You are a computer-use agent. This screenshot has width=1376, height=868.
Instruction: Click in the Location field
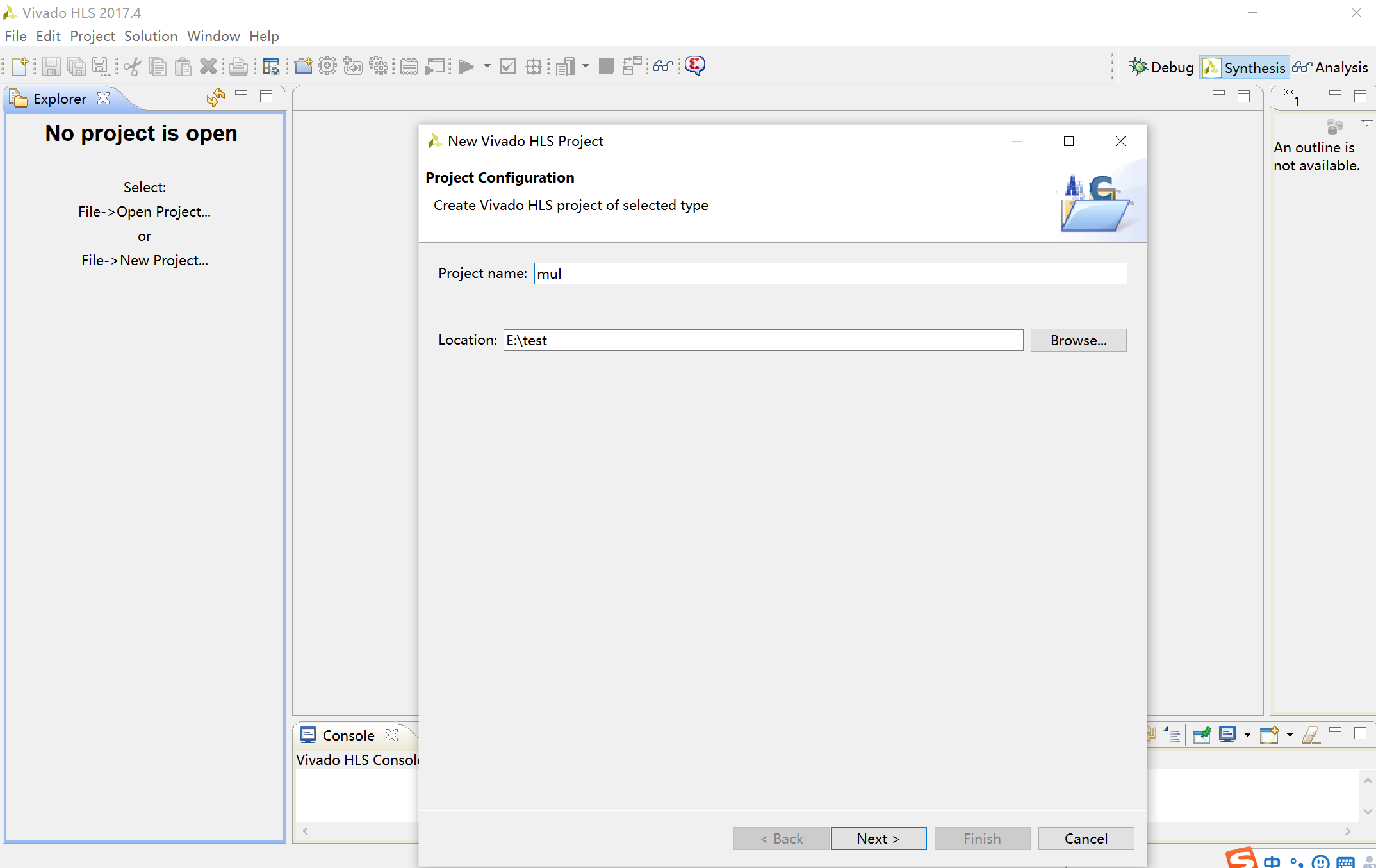[763, 340]
